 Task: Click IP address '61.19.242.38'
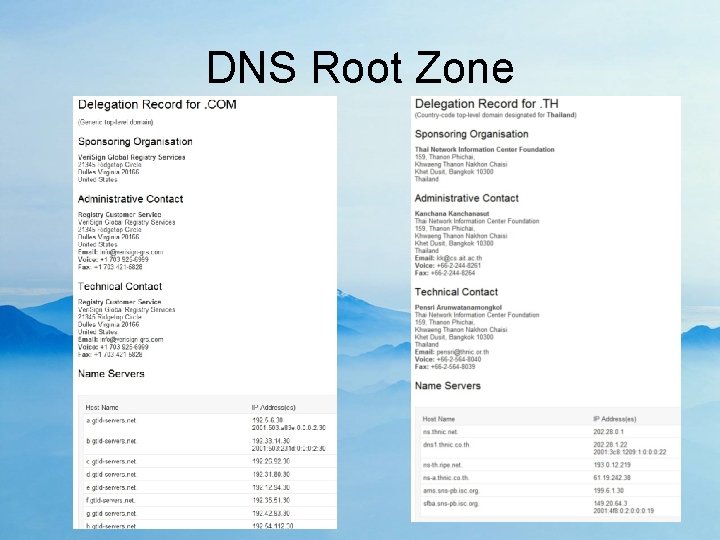pyautogui.click(x=612, y=478)
